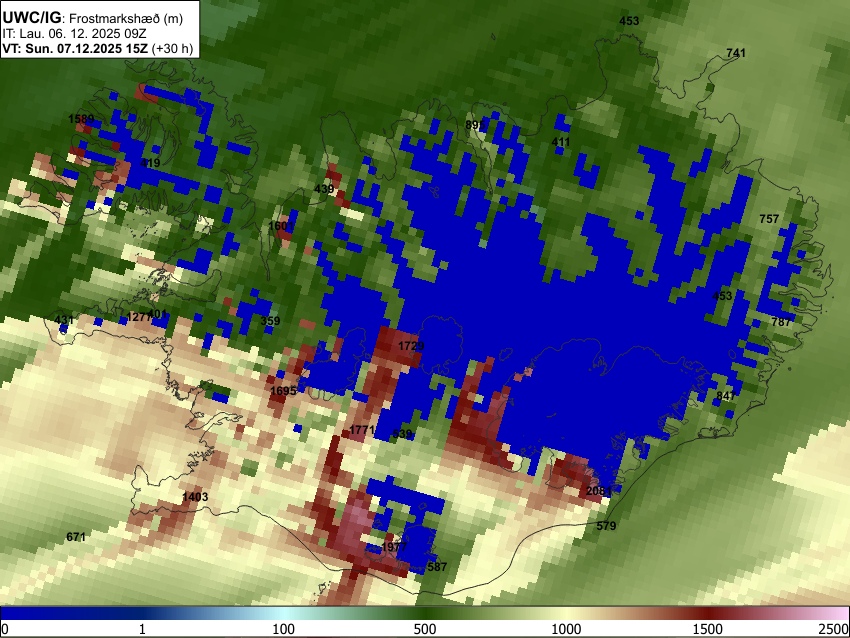Image resolution: width=850 pixels, height=638 pixels.
Task: Click the map value 741
Action: [736, 53]
